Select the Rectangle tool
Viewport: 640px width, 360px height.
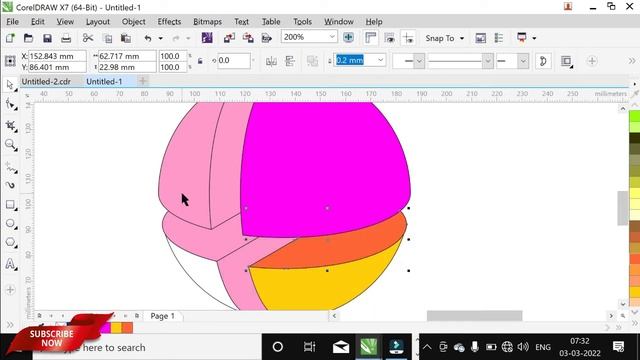point(10,204)
